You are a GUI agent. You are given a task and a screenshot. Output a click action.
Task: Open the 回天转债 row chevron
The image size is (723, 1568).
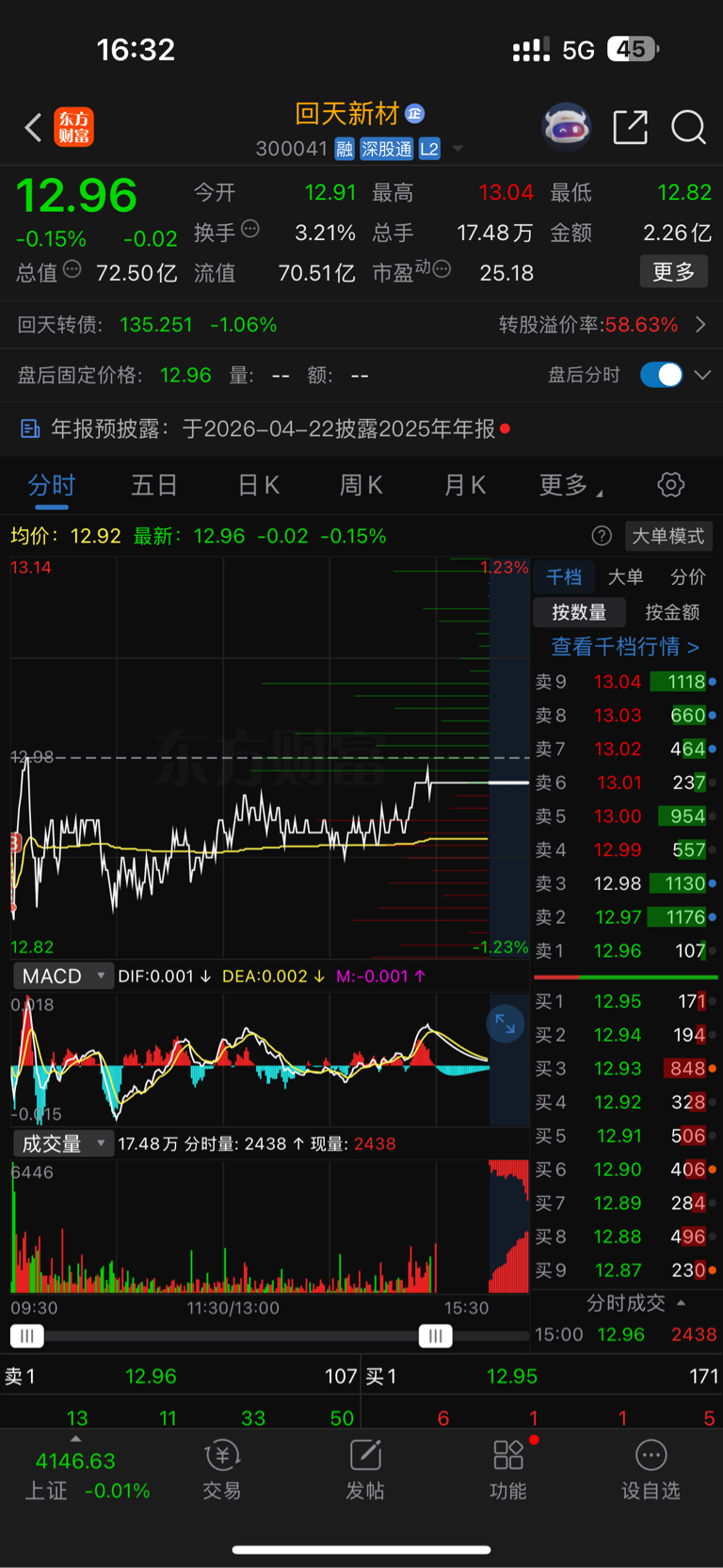pos(701,325)
